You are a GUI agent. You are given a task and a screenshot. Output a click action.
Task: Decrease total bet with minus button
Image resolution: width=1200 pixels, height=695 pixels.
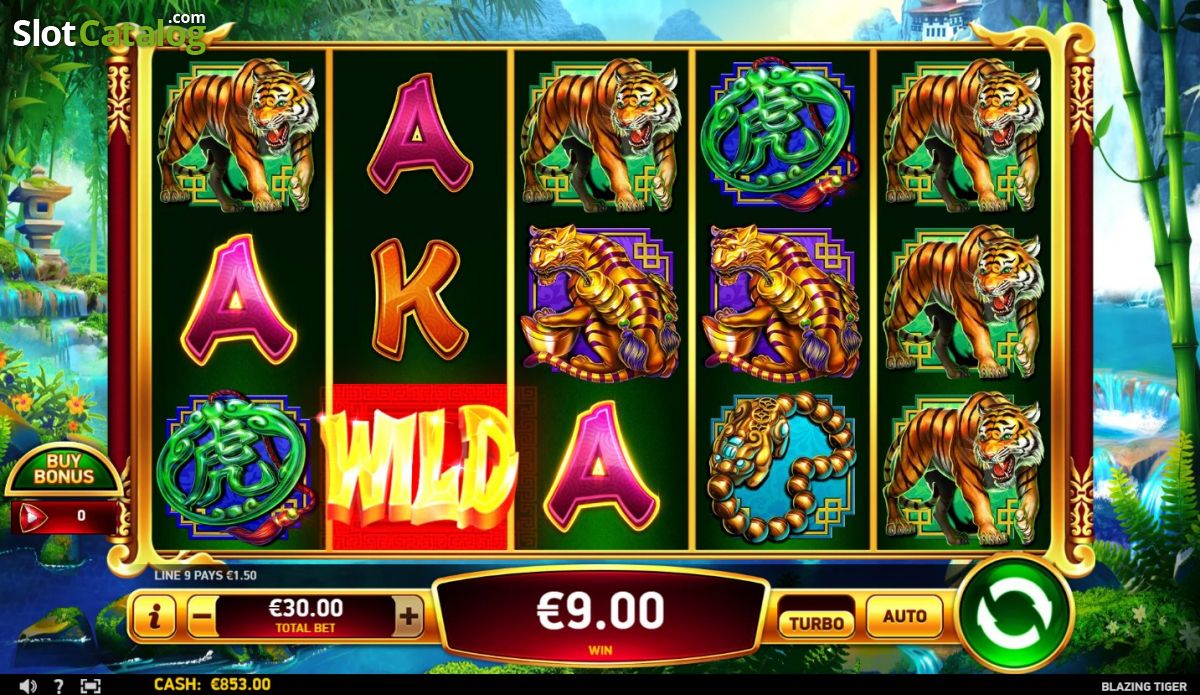[x=201, y=617]
